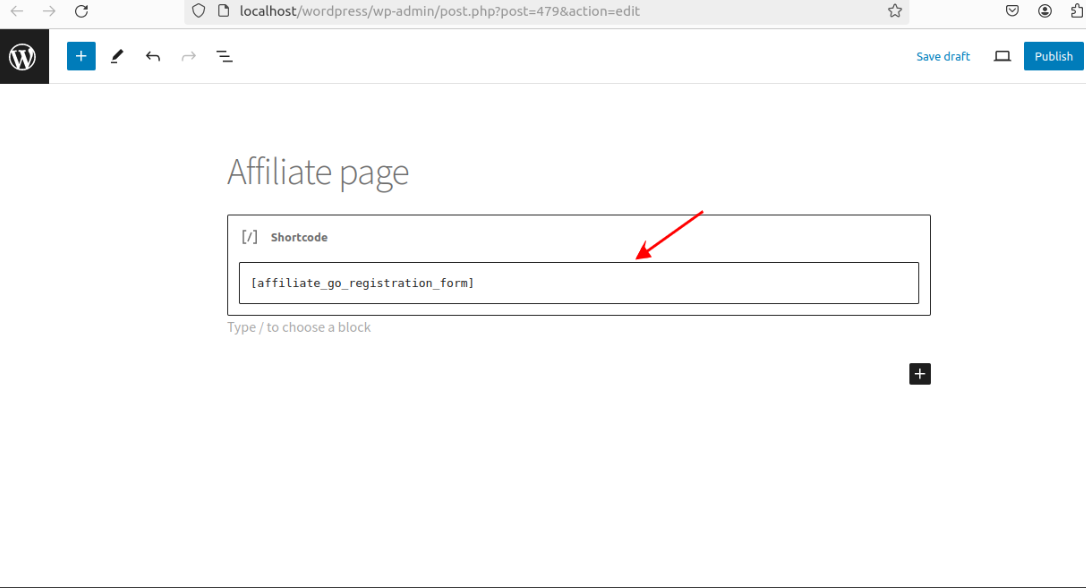The height and width of the screenshot is (588, 1086).
Task: Go back using the browser back arrow
Action: click(16, 11)
